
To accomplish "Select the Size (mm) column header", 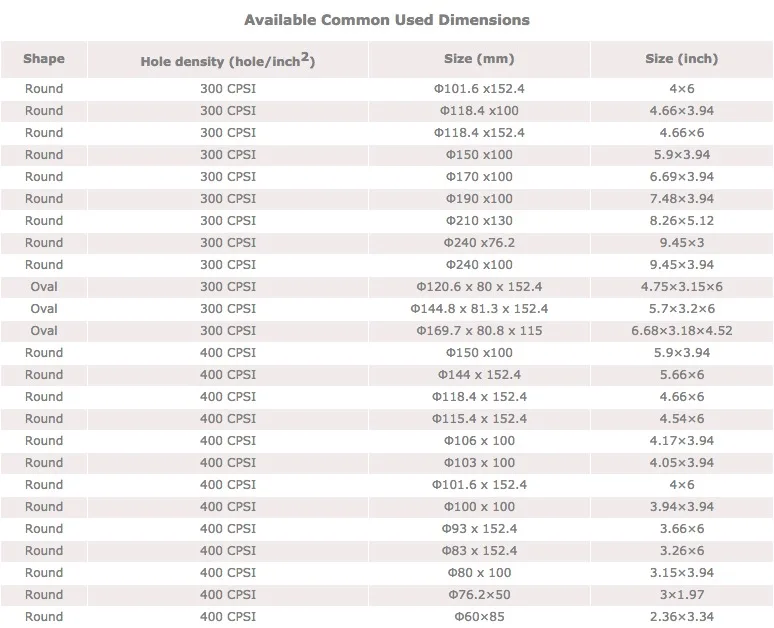I will pyautogui.click(x=479, y=59).
